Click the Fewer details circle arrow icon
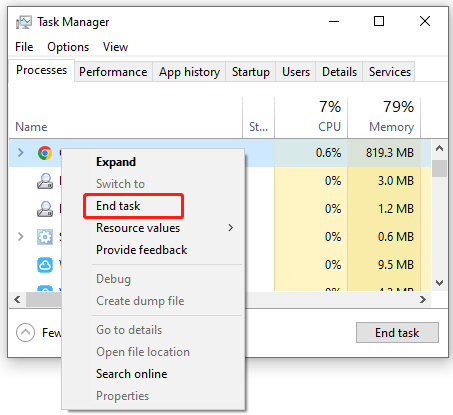Viewport: 453px width, 415px height. click(25, 332)
